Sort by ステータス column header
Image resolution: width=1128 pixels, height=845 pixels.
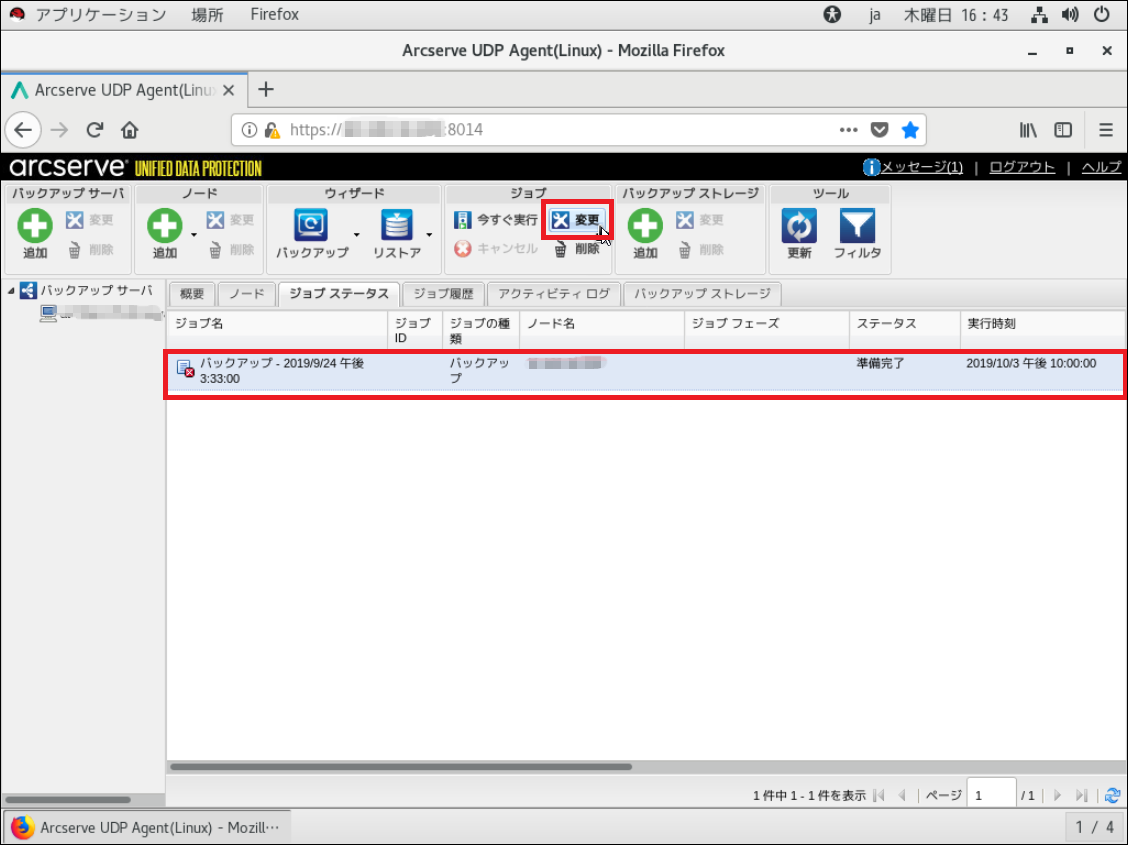pyautogui.click(x=904, y=330)
